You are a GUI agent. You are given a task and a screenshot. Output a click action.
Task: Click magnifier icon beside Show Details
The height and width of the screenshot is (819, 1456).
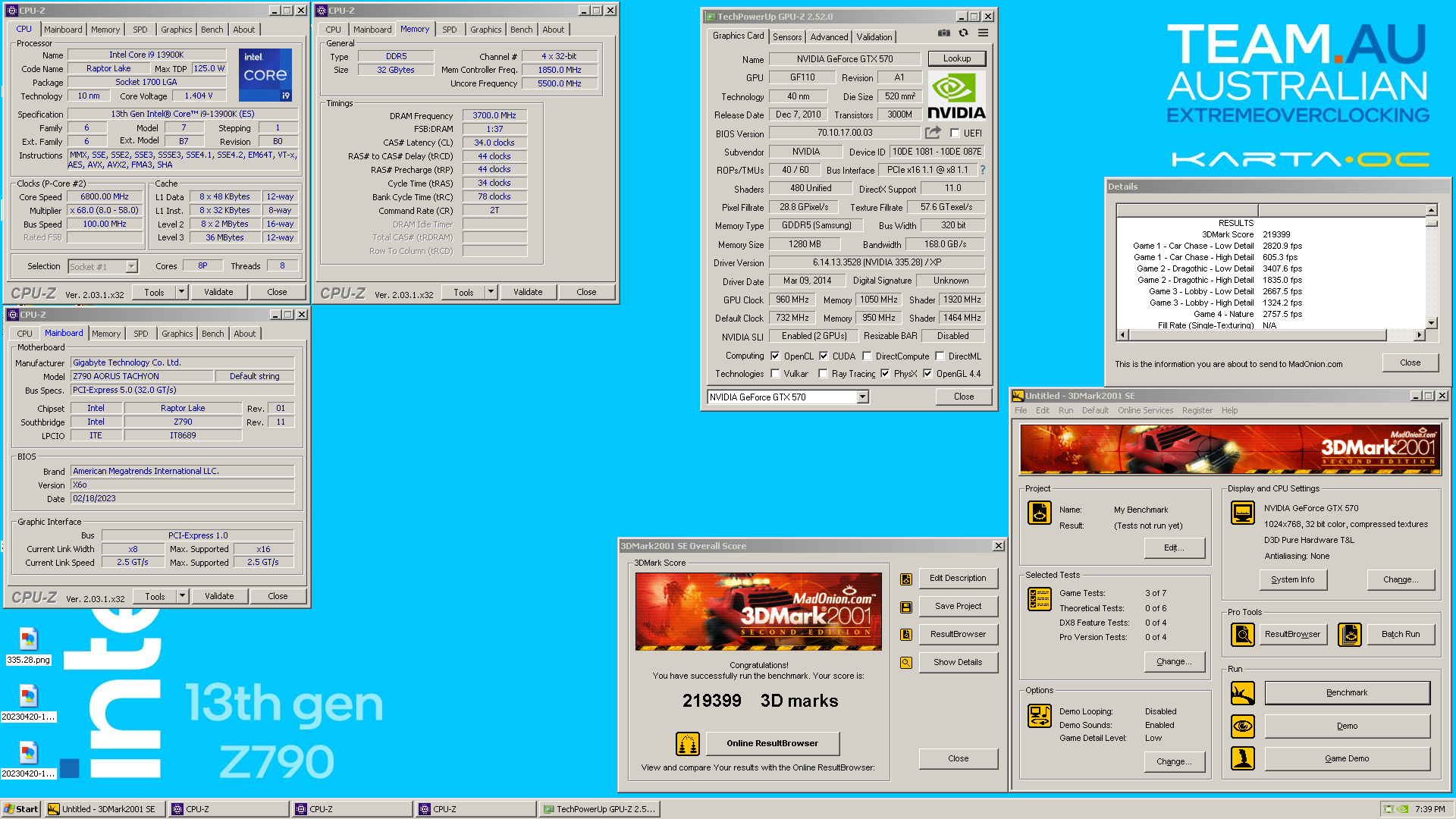click(905, 663)
